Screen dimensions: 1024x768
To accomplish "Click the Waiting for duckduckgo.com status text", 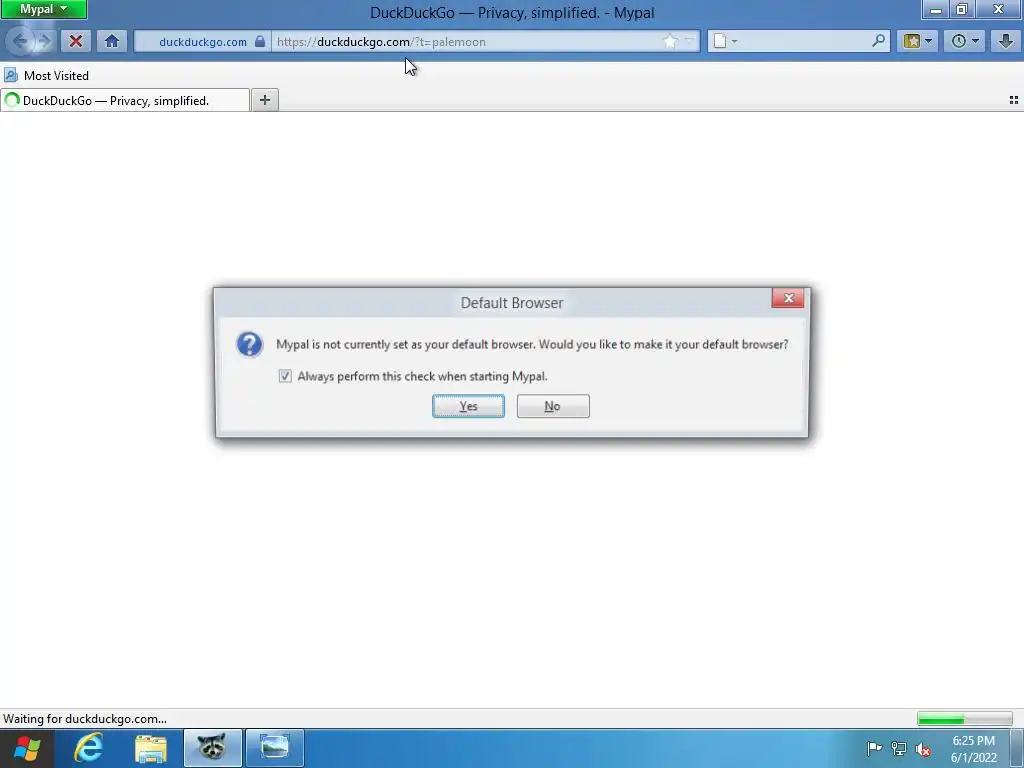I will (x=85, y=719).
